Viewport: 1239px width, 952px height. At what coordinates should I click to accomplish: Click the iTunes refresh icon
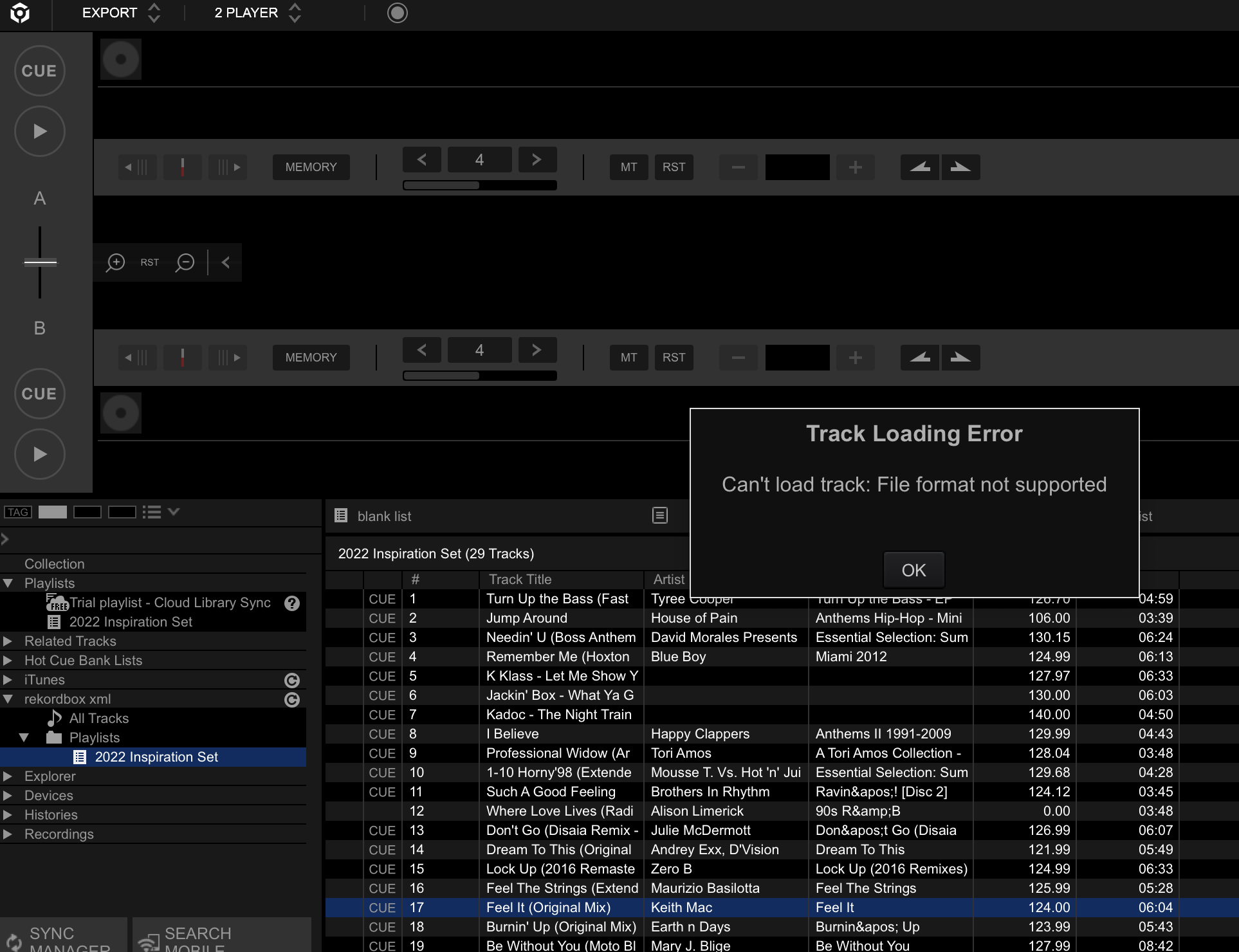point(292,681)
